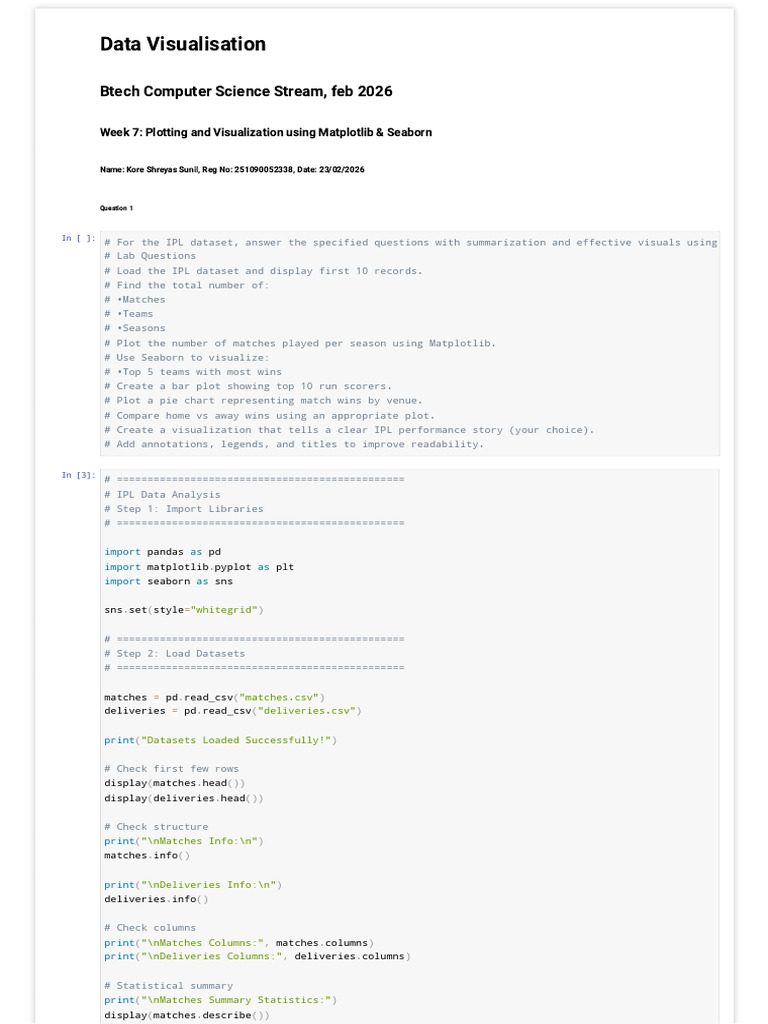Click the sns.set whitegrid style line
This screenshot has height=1024, width=768.
[184, 610]
